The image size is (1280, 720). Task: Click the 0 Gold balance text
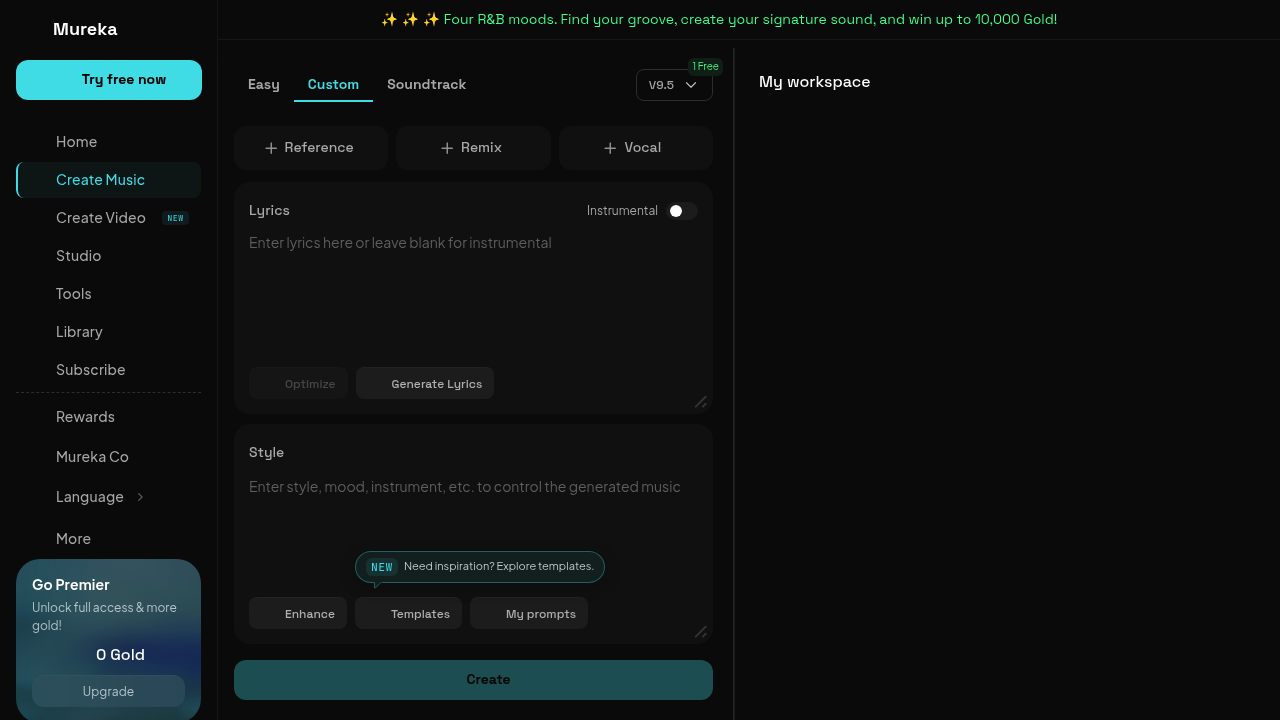click(x=120, y=655)
